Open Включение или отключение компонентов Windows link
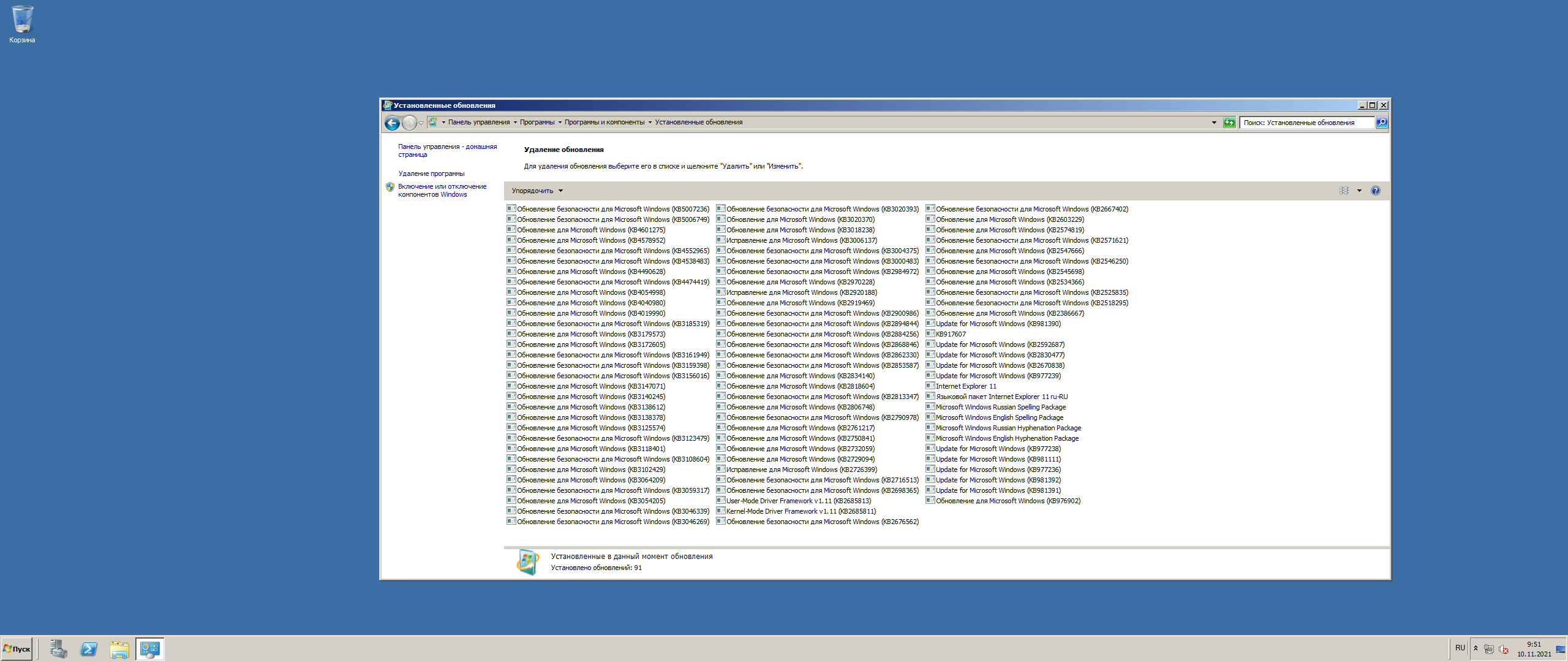This screenshot has height=662, width=1568. 442,191
